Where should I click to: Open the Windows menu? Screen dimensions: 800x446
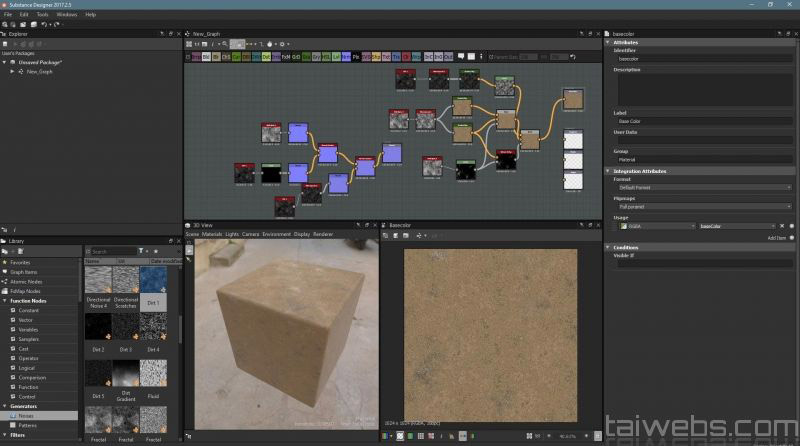(67, 14)
